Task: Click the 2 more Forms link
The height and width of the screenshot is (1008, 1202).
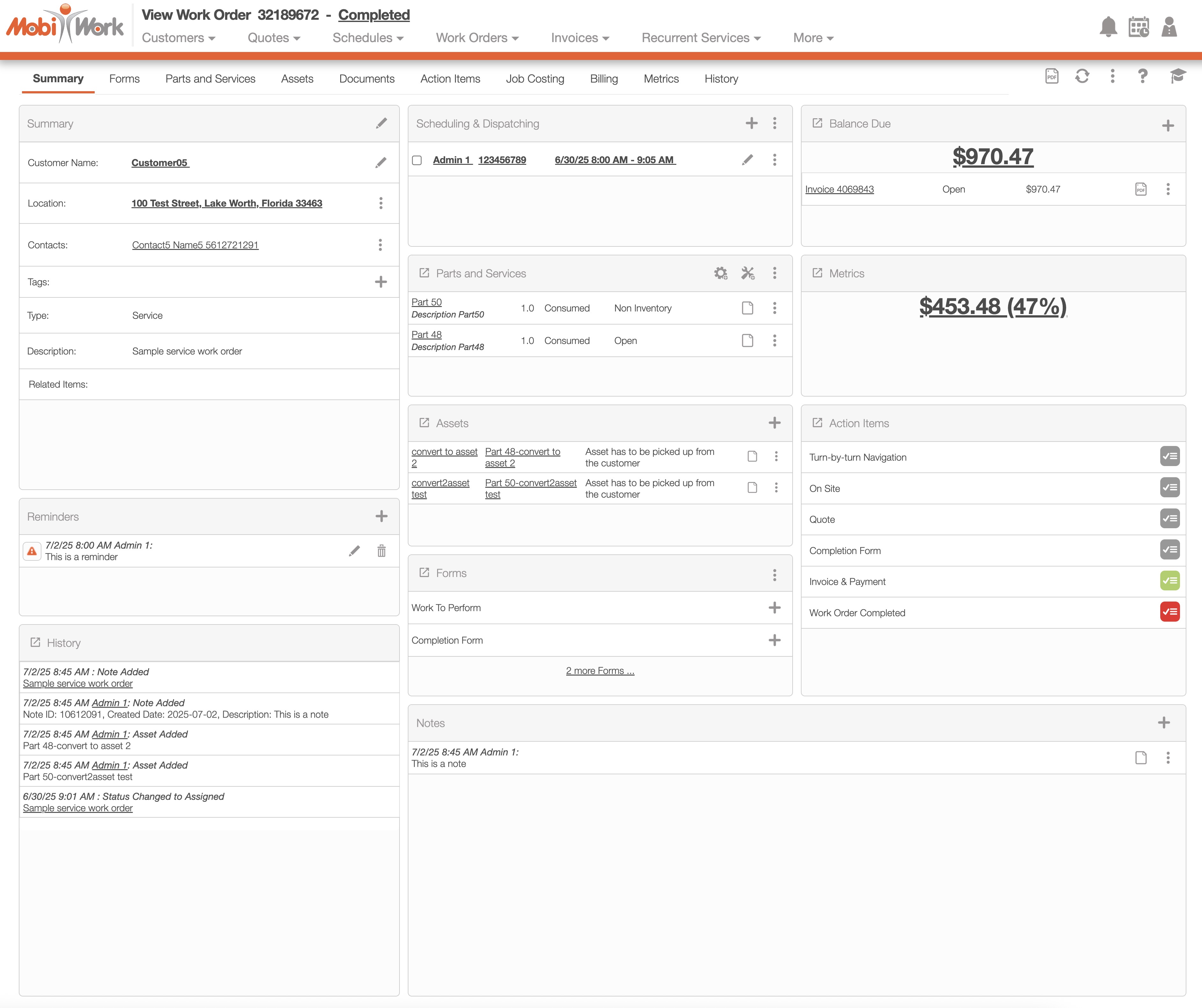Action: click(600, 670)
